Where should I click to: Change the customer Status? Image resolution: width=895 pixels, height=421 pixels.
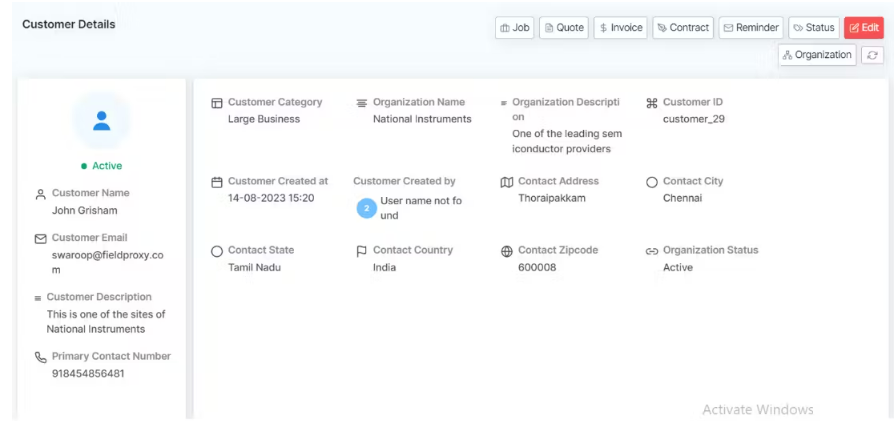coord(814,28)
